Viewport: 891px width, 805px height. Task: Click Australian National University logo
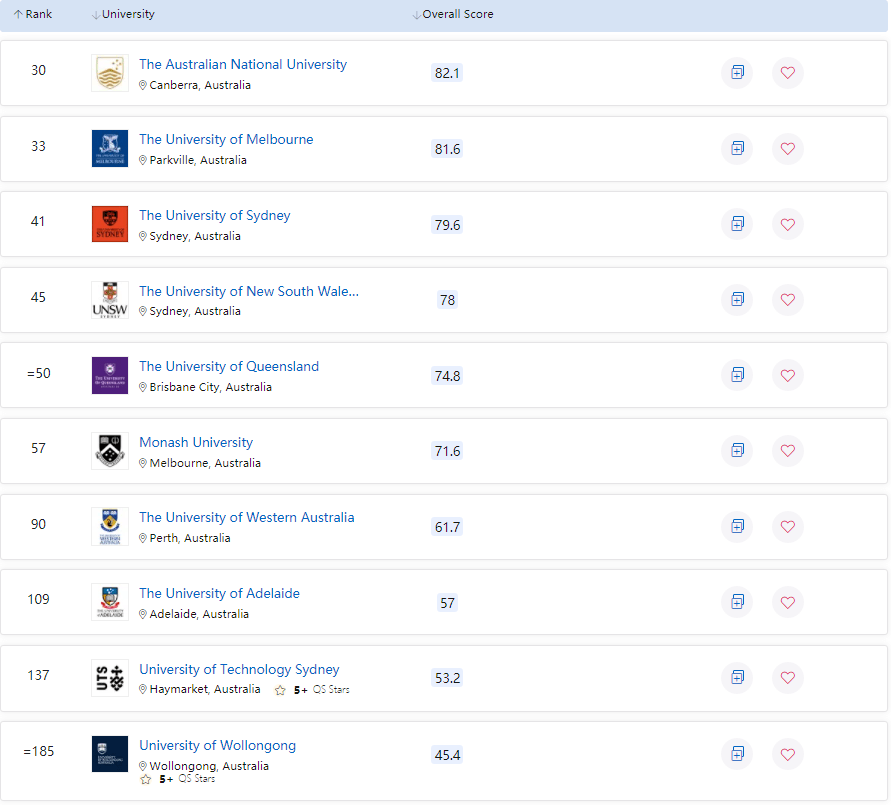110,73
